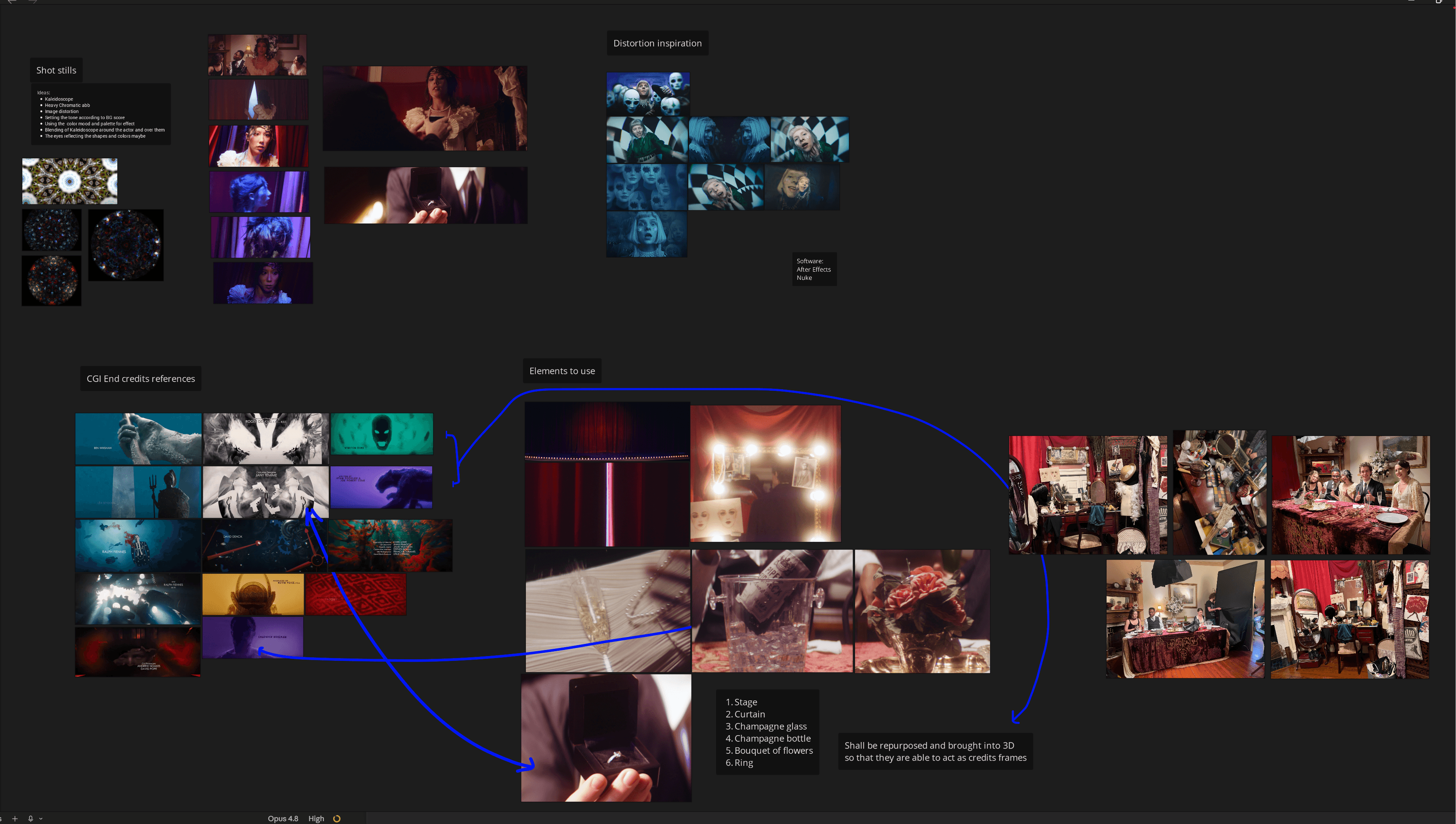Screen dimensions: 1456x824
Task: Select the dark red car credits reference
Action: click(x=138, y=651)
